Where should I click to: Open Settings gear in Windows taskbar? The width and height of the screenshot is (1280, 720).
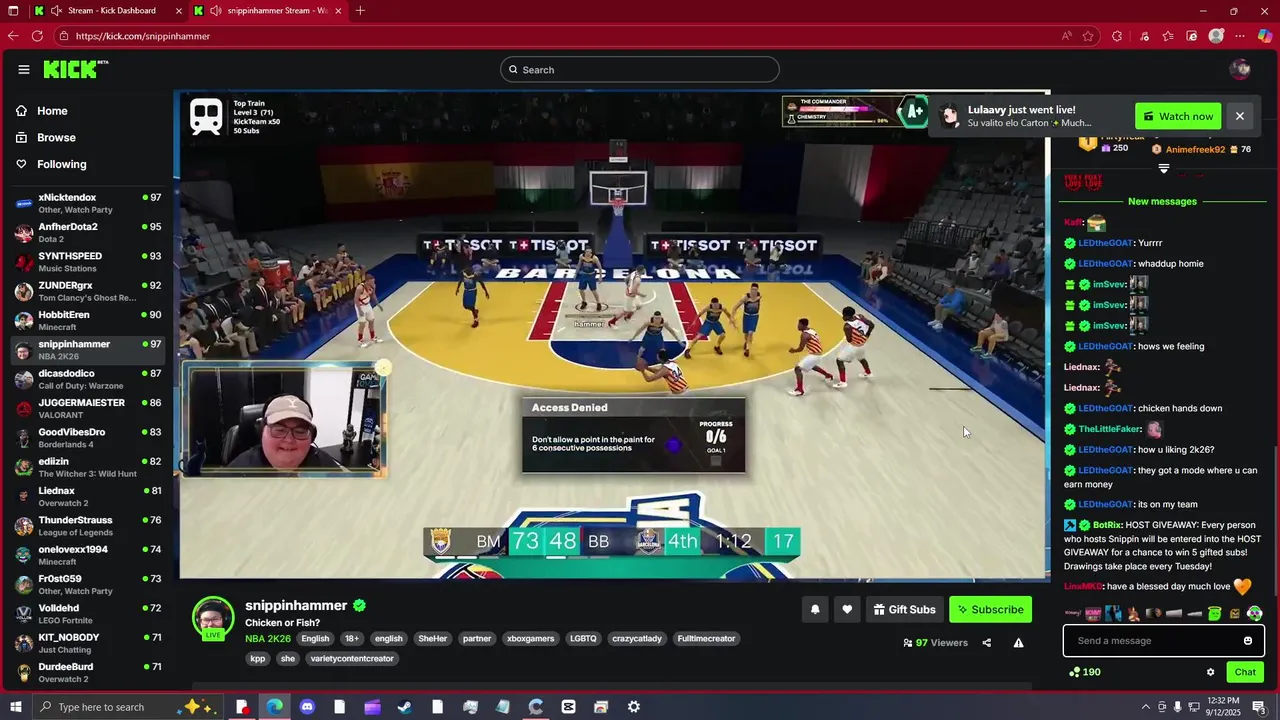pyautogui.click(x=633, y=707)
